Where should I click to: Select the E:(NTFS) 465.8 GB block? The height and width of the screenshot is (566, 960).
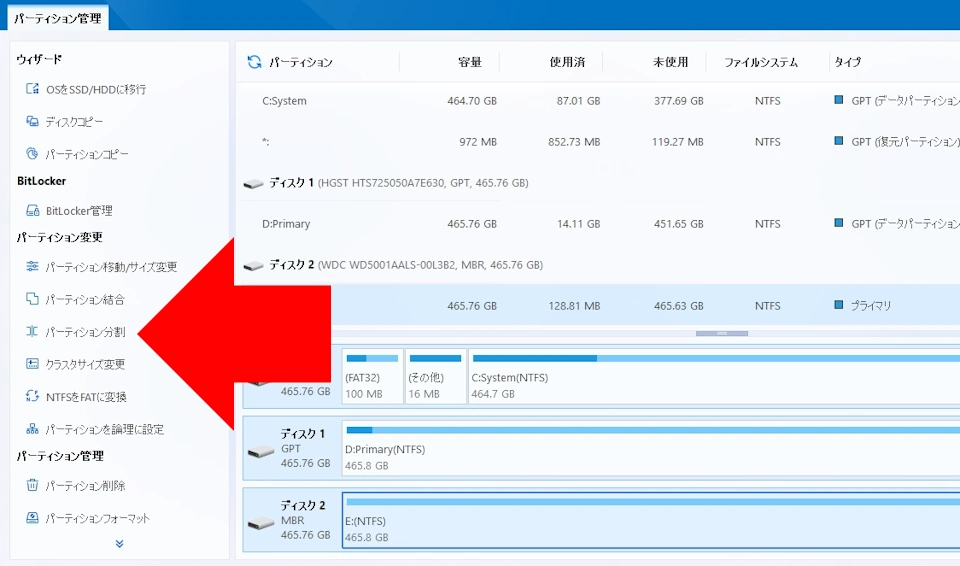coord(651,521)
